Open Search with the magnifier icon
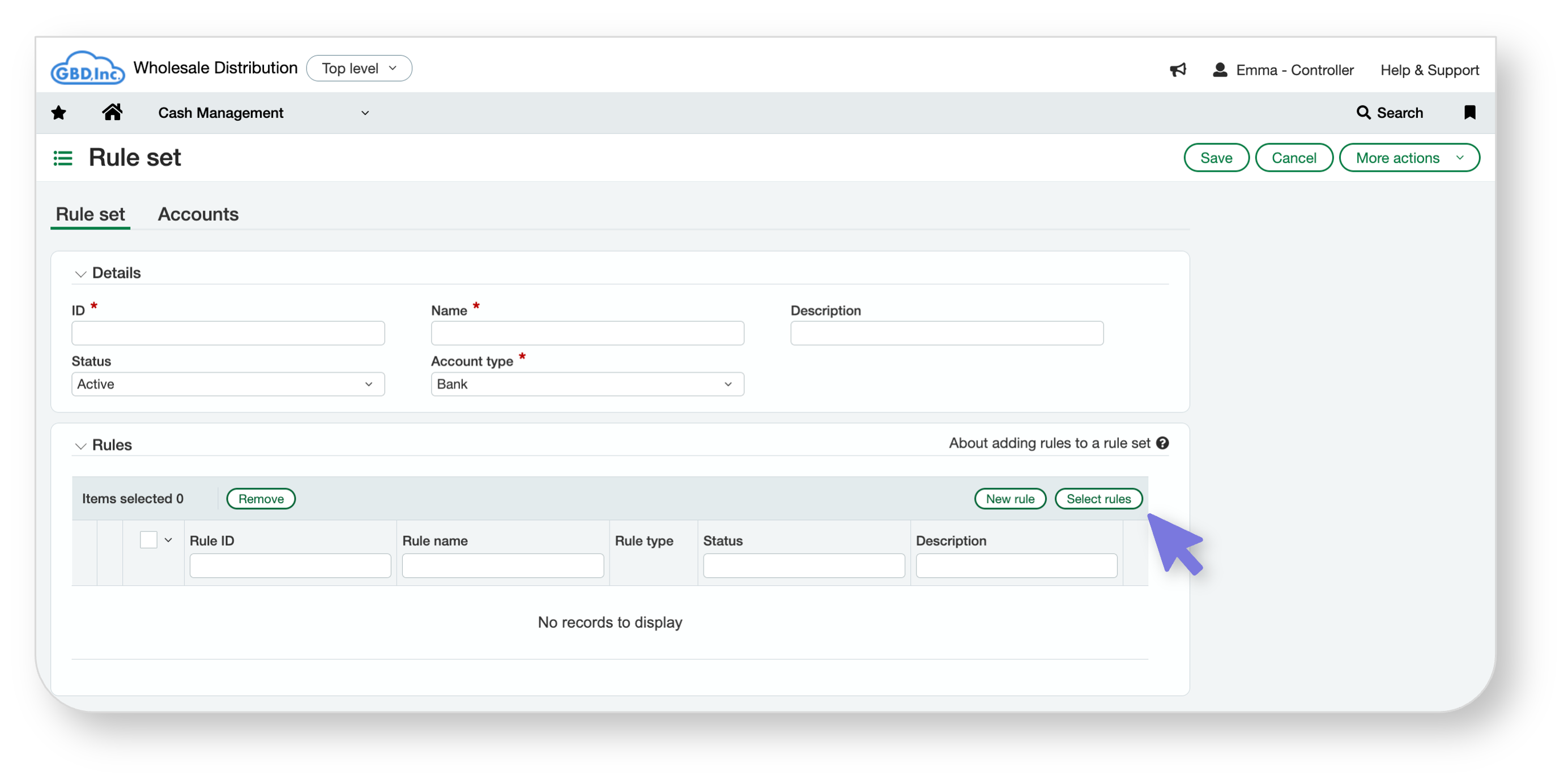 pyautogui.click(x=1364, y=113)
